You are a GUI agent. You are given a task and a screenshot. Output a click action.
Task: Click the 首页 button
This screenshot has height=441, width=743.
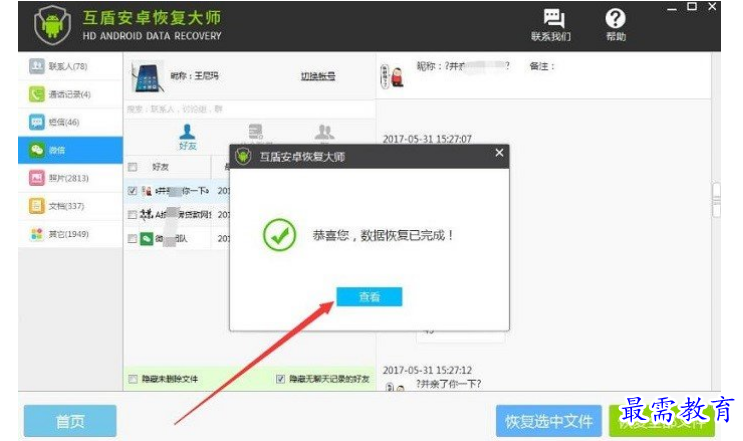tap(70, 421)
